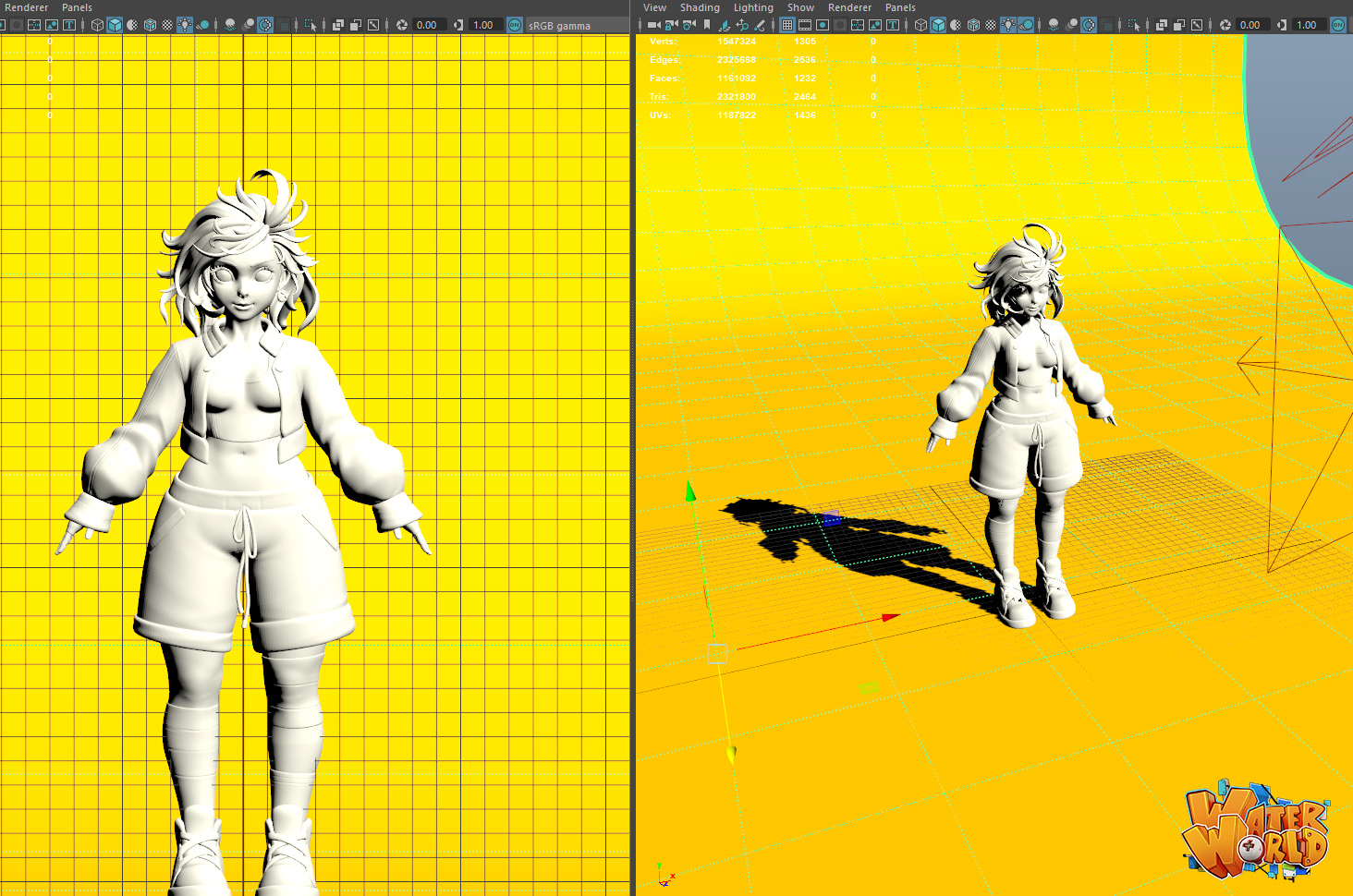Click the Bookmarks icon in right viewport
Image resolution: width=1353 pixels, height=896 pixels.
coord(707,25)
